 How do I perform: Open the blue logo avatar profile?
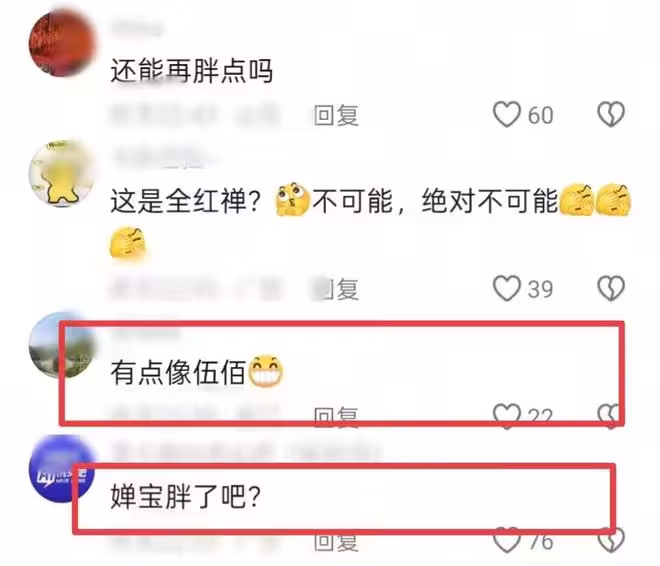click(x=62, y=469)
